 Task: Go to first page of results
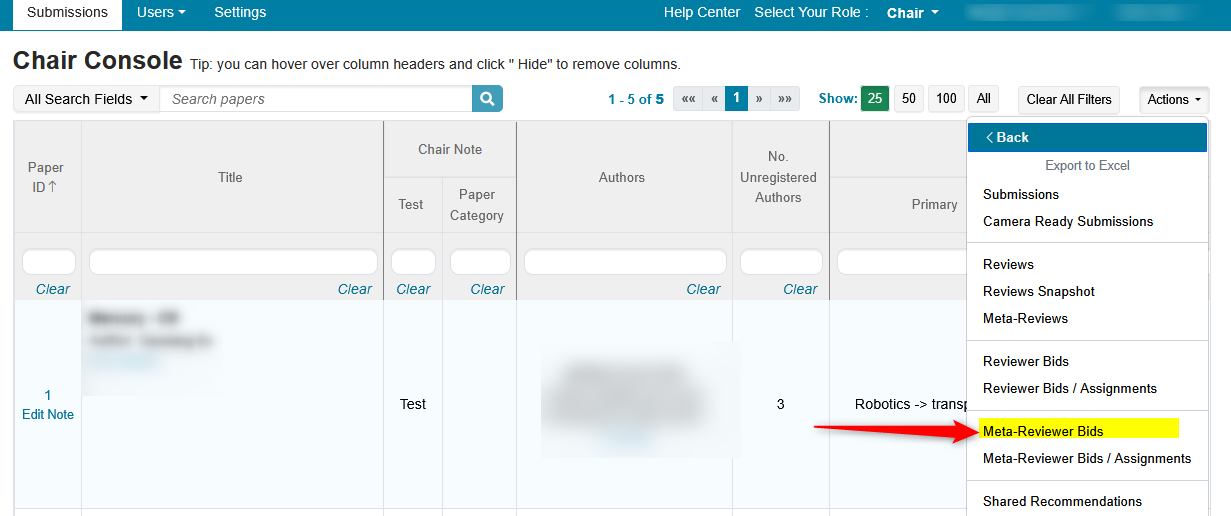687,99
